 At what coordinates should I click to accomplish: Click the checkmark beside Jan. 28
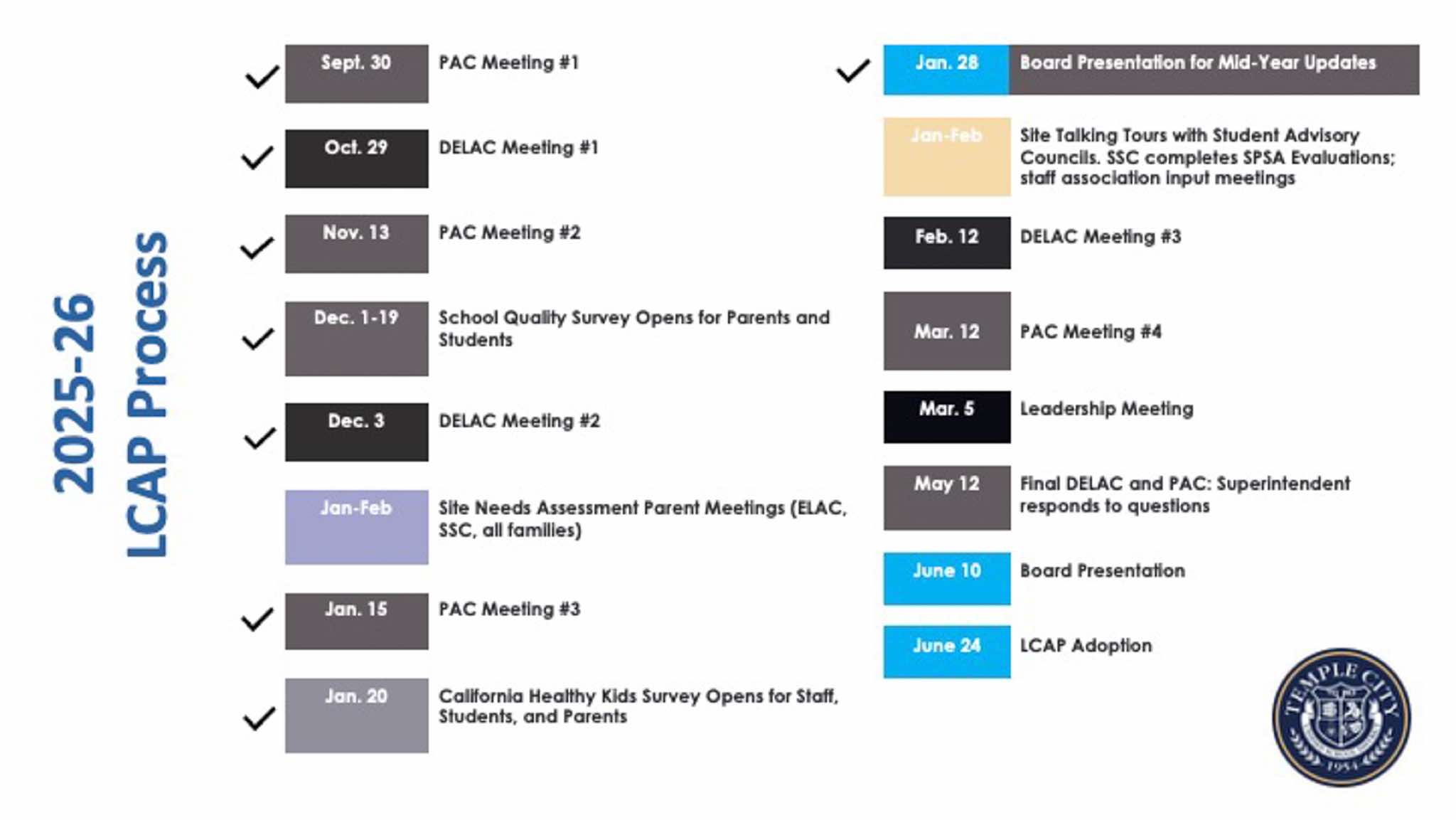tap(852, 70)
